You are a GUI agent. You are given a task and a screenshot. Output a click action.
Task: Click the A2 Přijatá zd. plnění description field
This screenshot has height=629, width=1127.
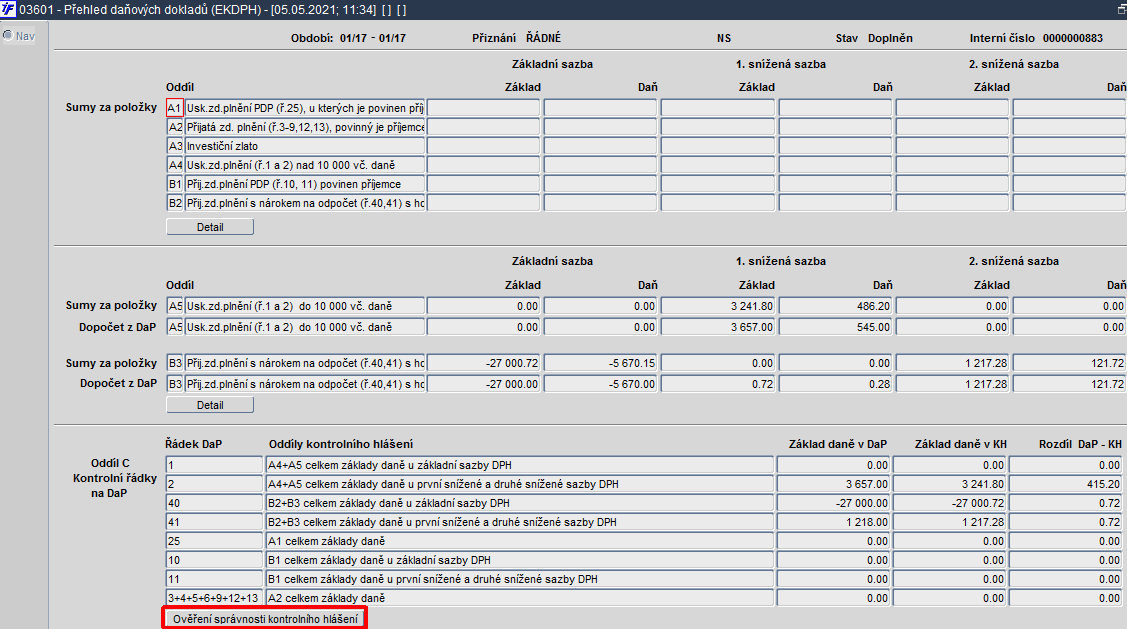pos(305,127)
